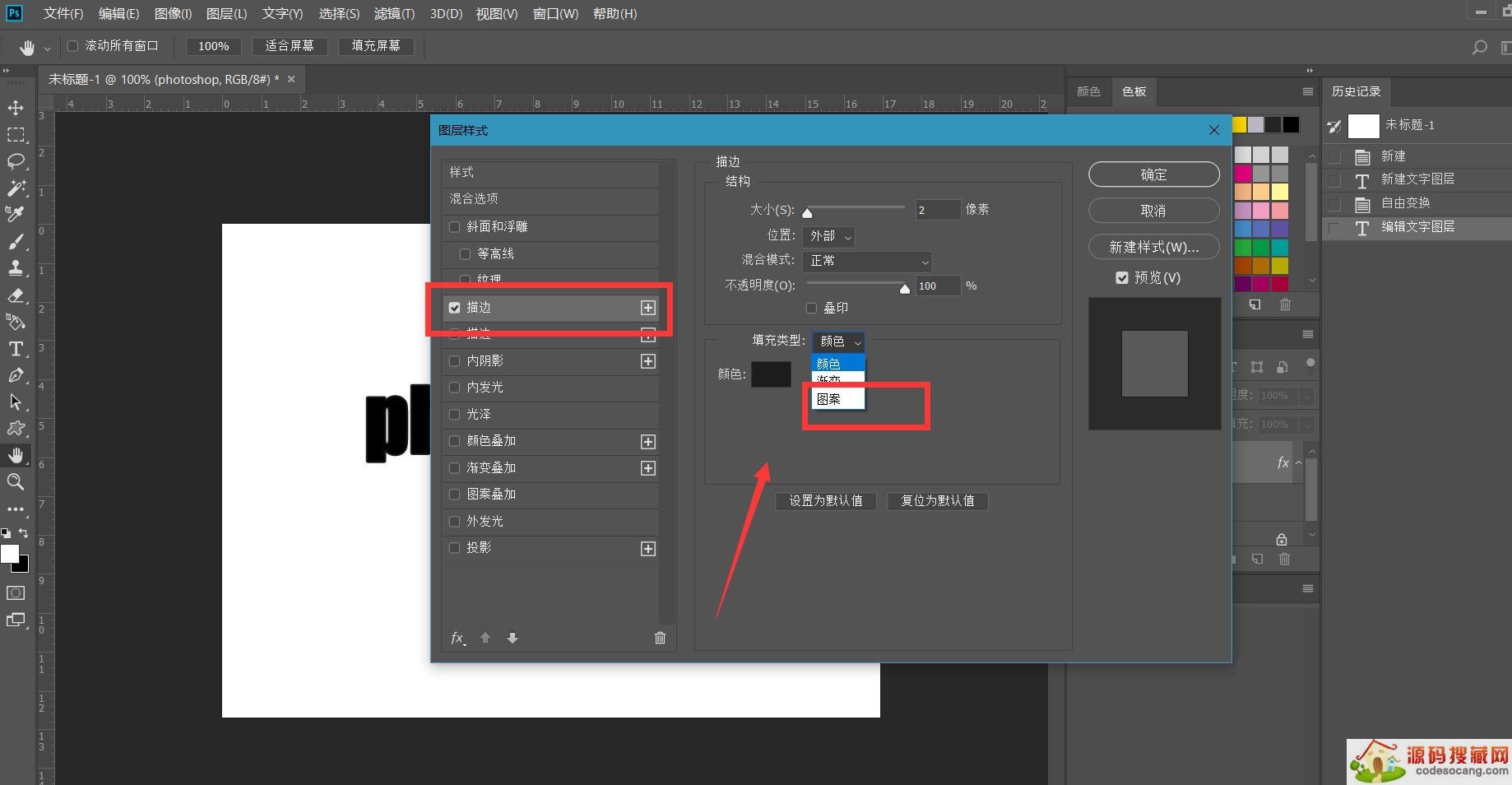The image size is (1512, 785).
Task: Toggle the 预览(V) checkbox
Action: click(1122, 278)
